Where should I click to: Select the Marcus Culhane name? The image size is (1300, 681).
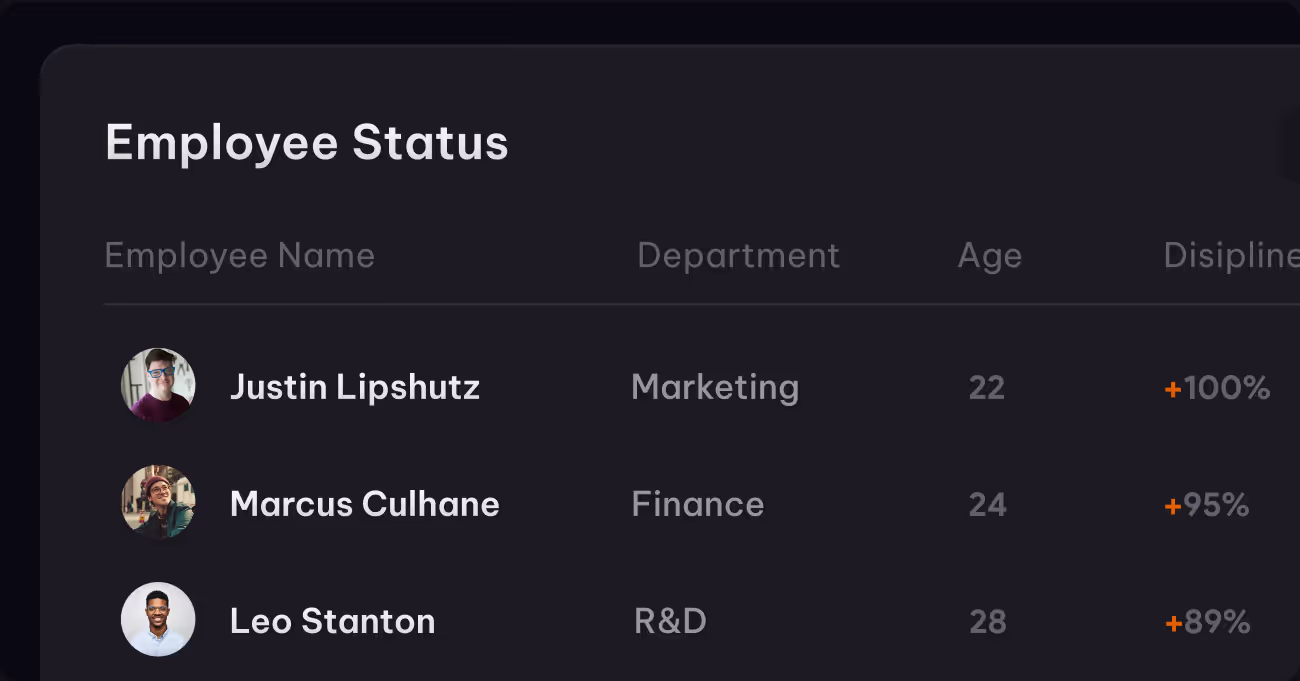[365, 504]
